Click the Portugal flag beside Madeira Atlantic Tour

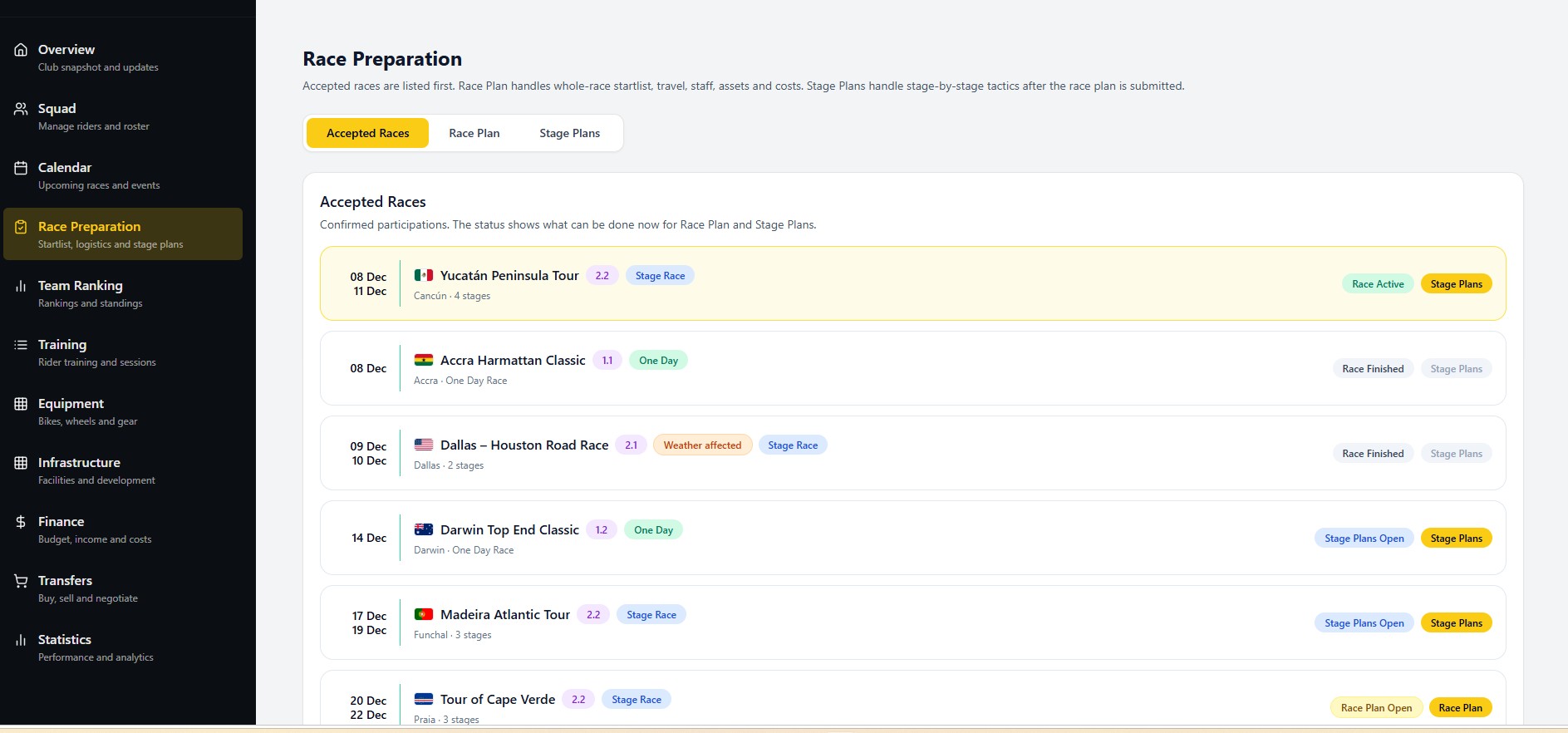pyautogui.click(x=424, y=614)
